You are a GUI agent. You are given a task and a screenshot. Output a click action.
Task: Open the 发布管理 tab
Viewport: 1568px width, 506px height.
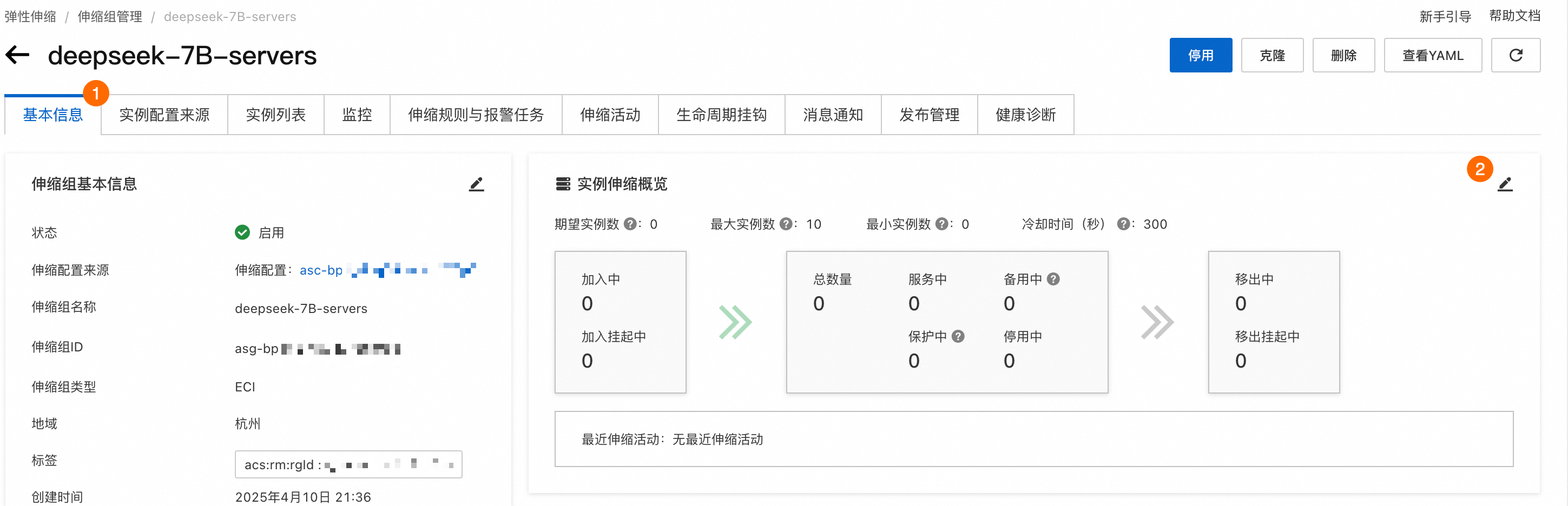point(930,115)
